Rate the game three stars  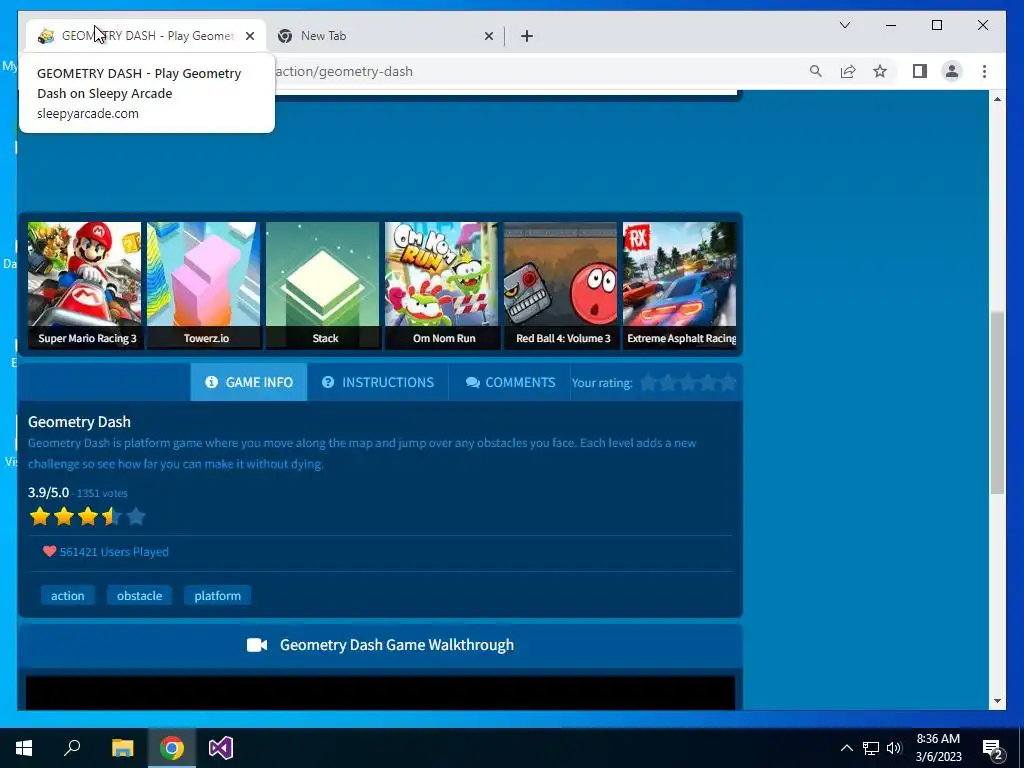[688, 383]
